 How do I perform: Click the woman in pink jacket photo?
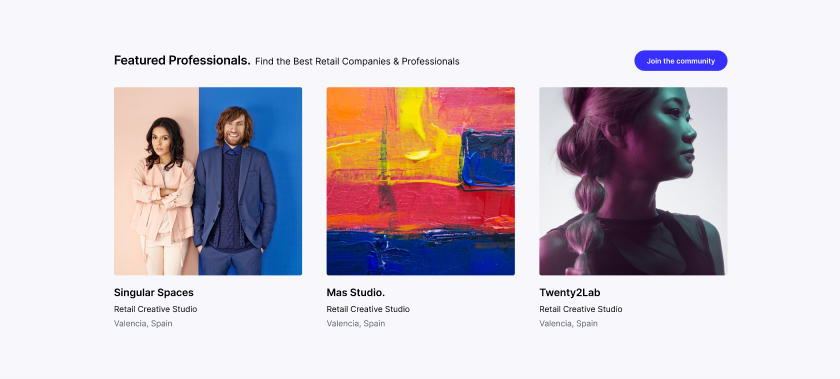(x=163, y=196)
